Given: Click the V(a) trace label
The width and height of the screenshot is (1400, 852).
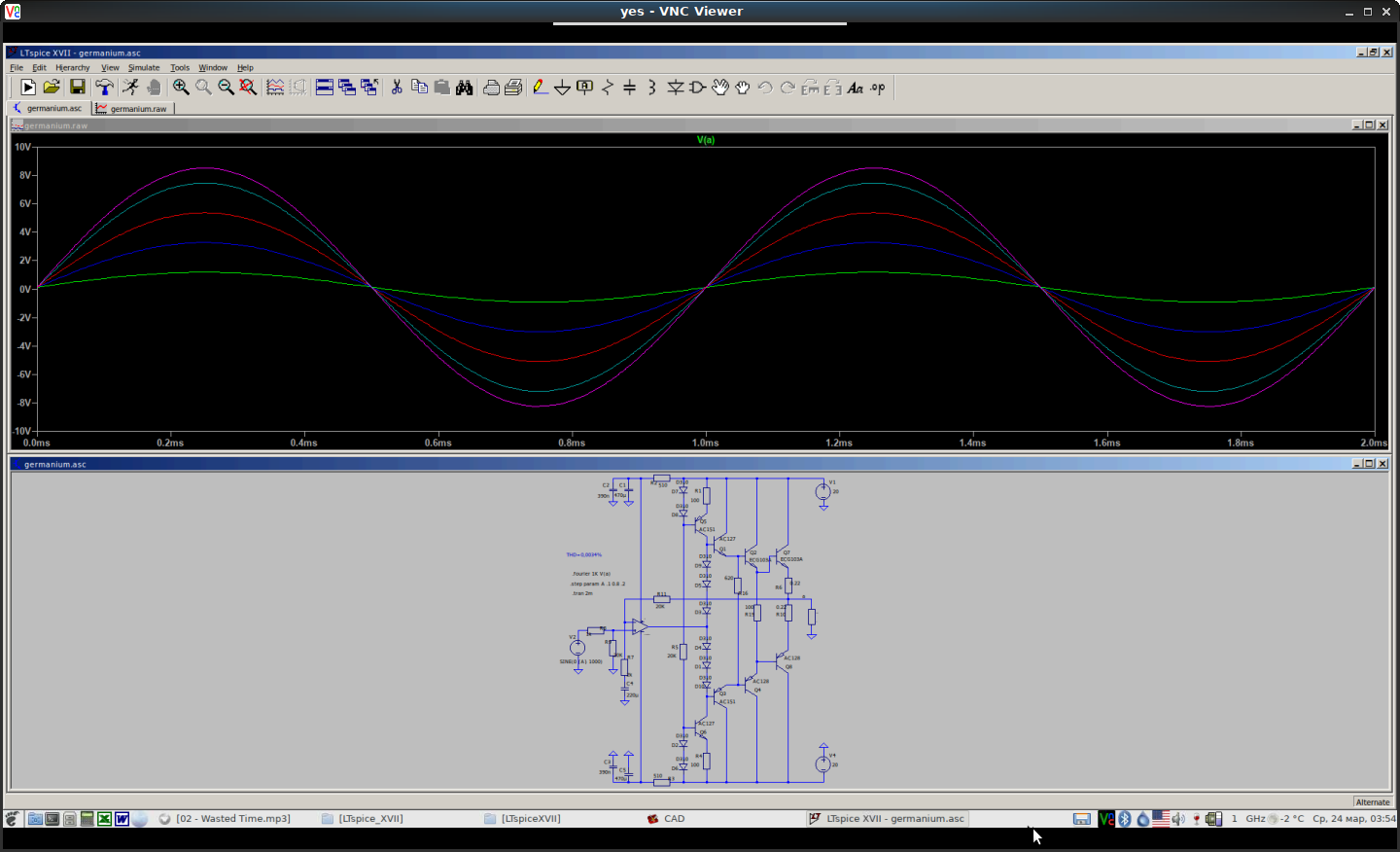Looking at the screenshot, I should point(706,140).
